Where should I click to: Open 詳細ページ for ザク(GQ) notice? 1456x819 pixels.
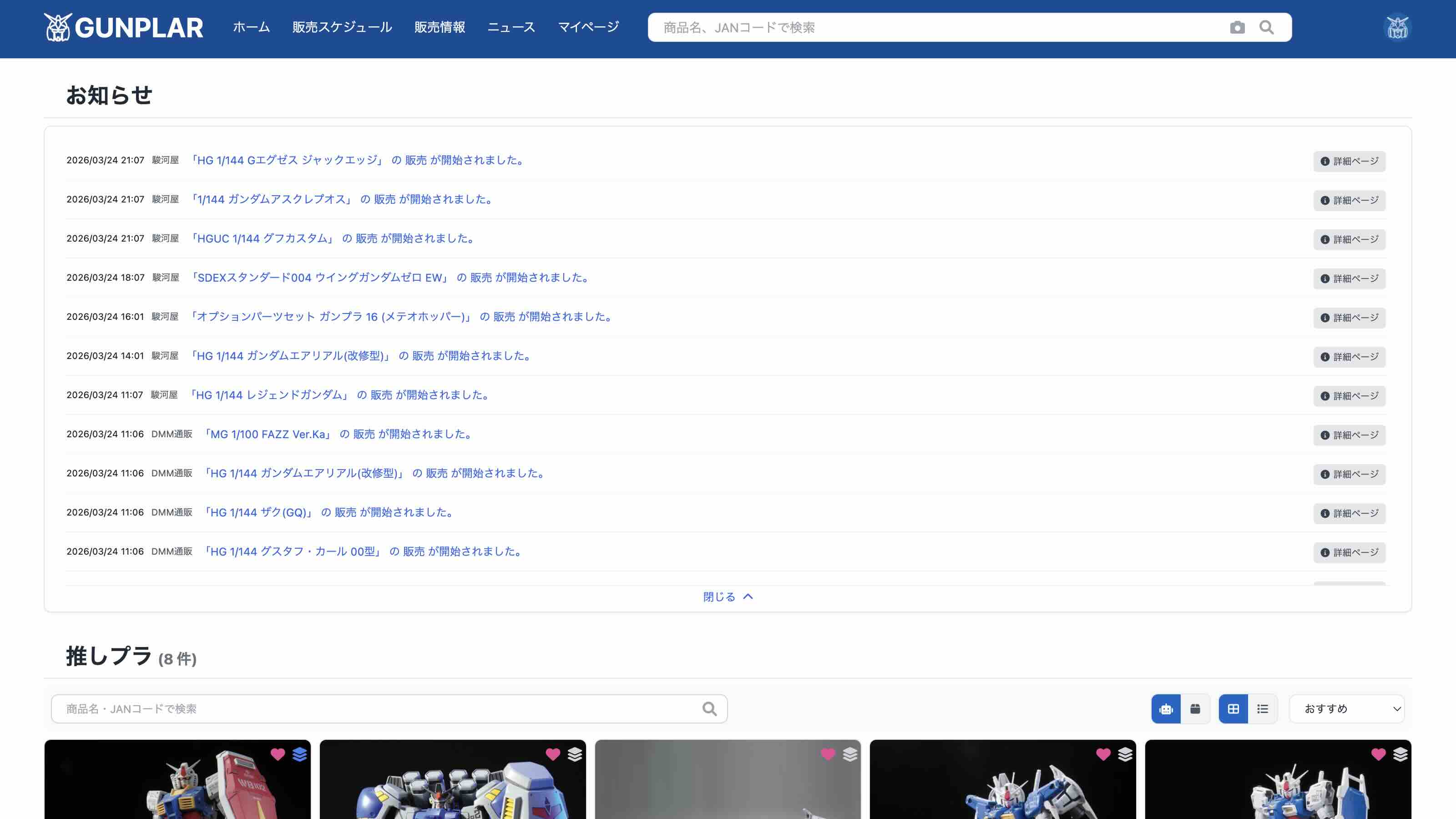(x=1349, y=513)
